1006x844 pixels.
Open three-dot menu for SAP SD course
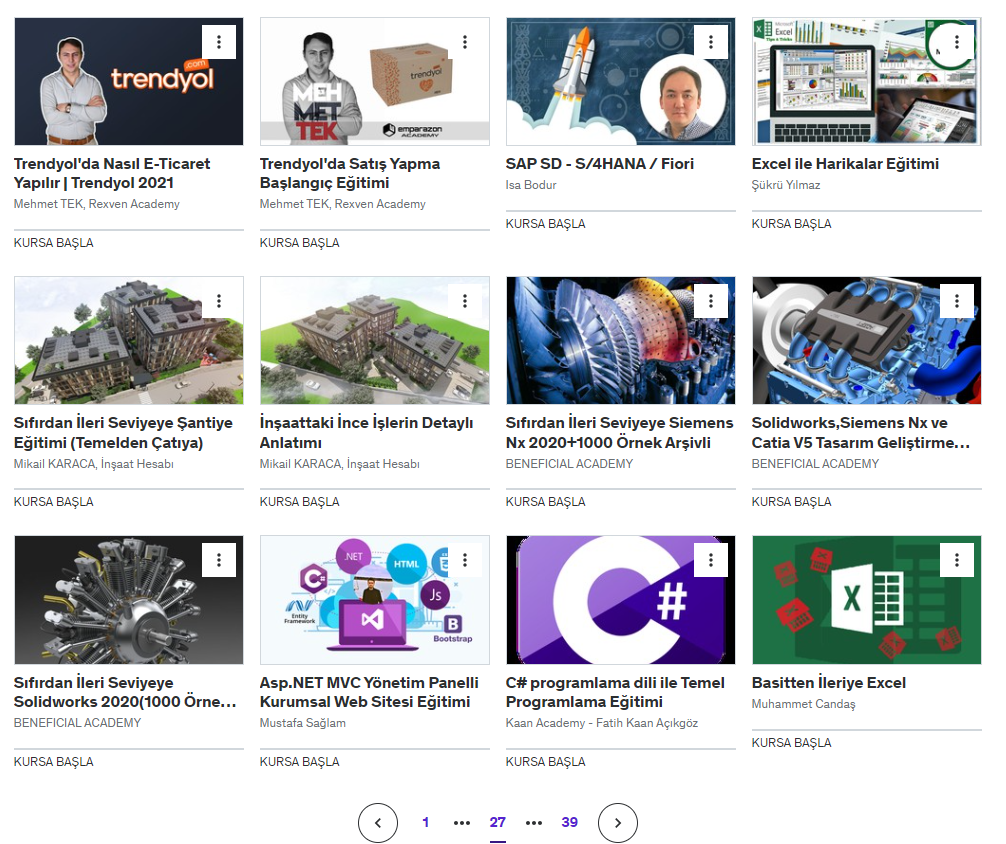click(711, 42)
